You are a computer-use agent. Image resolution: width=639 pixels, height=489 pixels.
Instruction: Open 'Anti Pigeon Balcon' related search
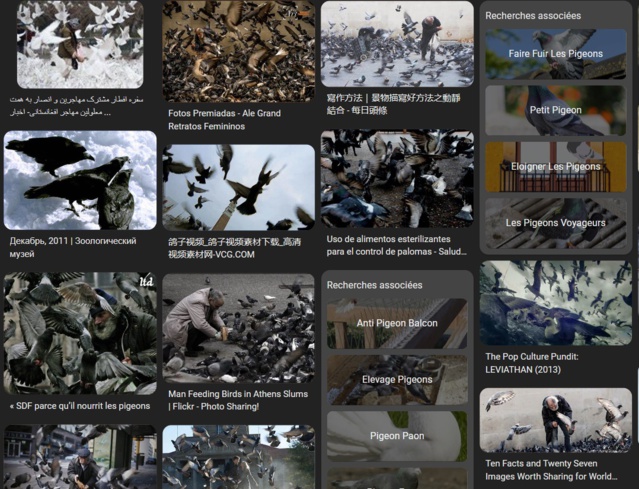pos(397,324)
